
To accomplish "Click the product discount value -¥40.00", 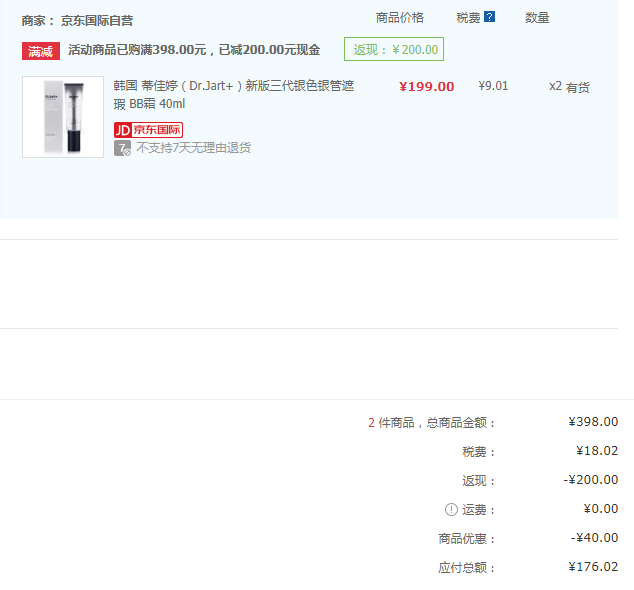I will (594, 538).
